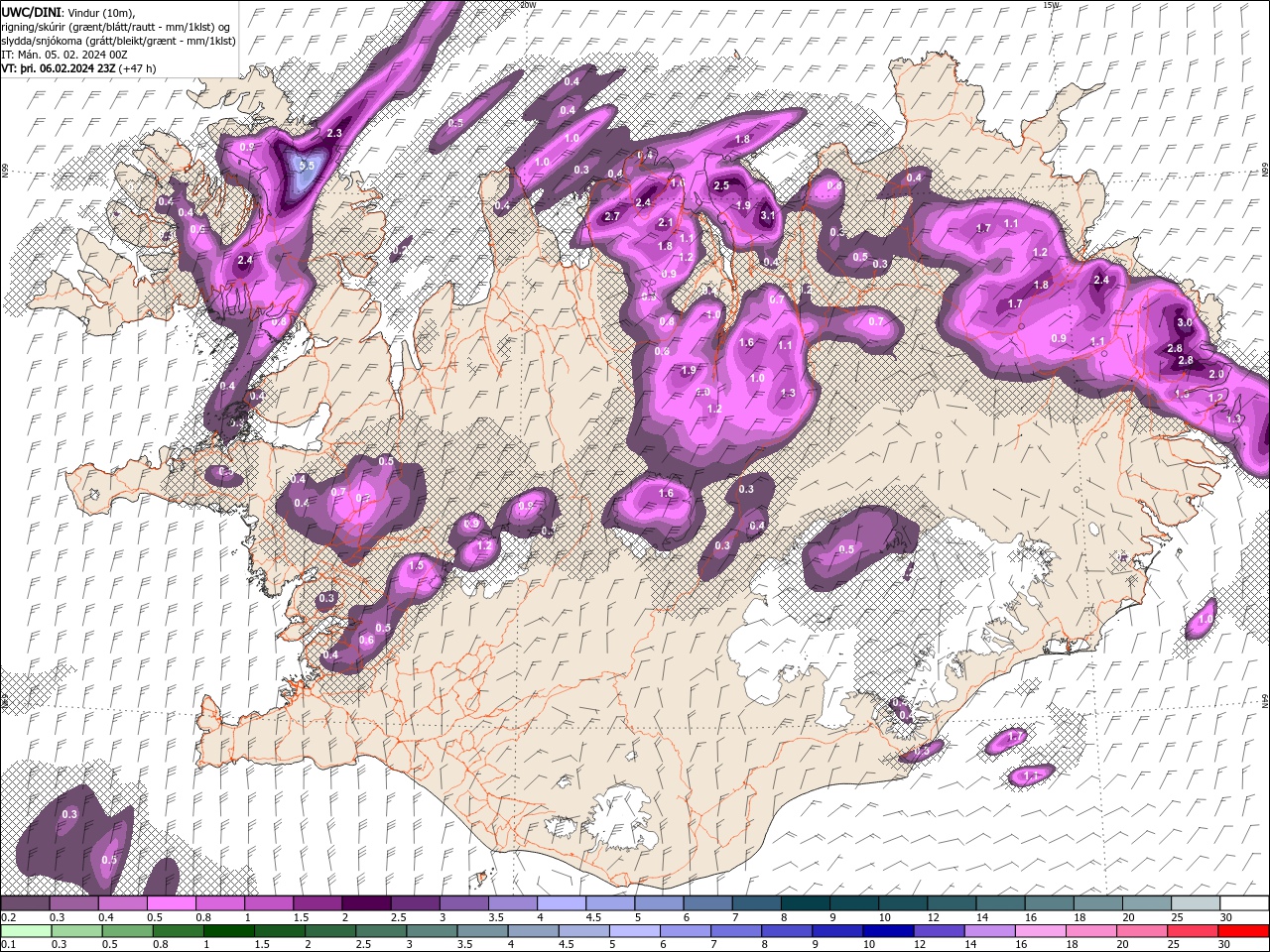Pick the darkest green 1 swatch in lower legend
This screenshot has width=1270, height=952.
click(229, 930)
